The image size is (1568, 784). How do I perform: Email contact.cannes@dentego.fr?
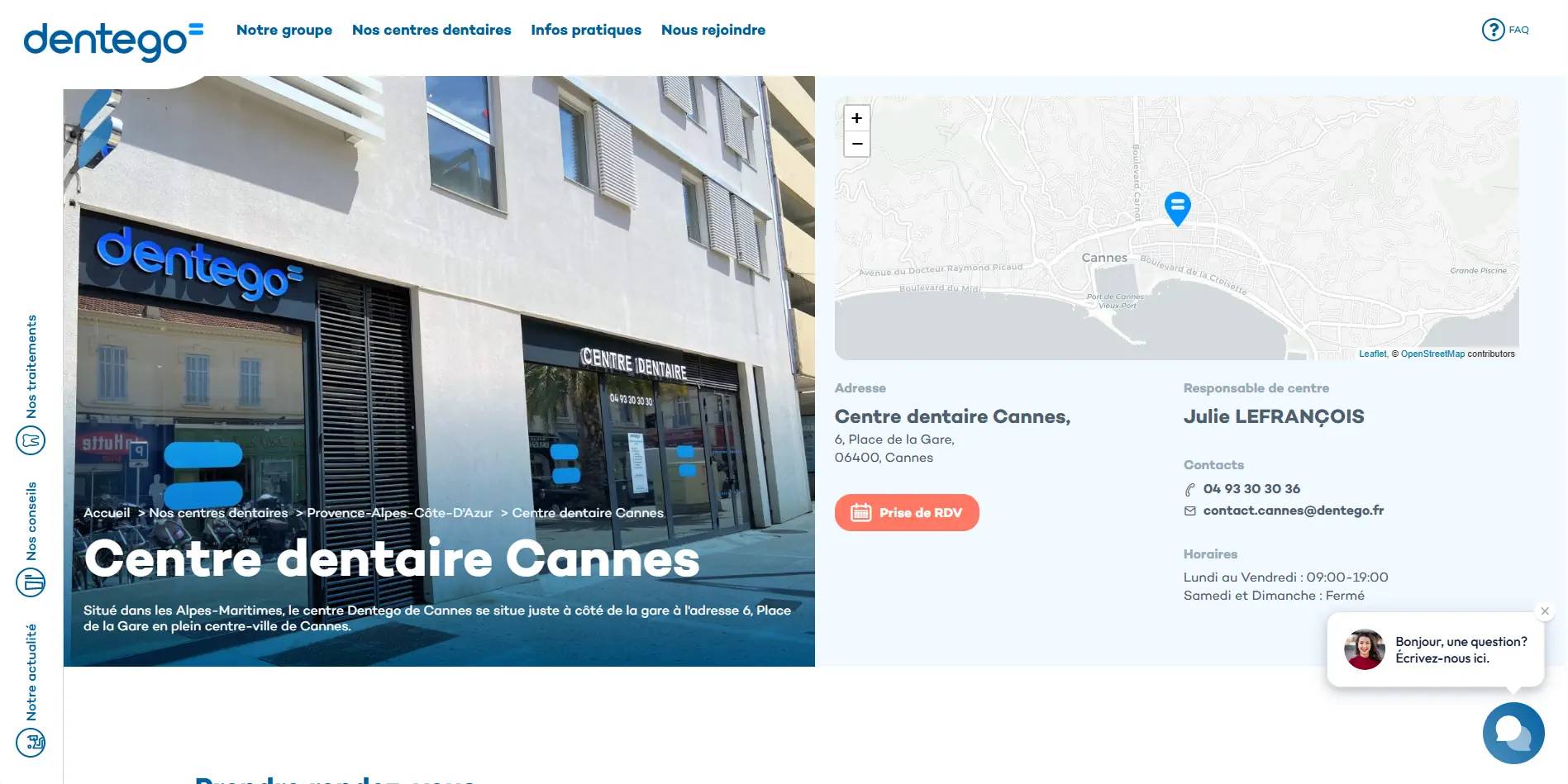[1293, 511]
